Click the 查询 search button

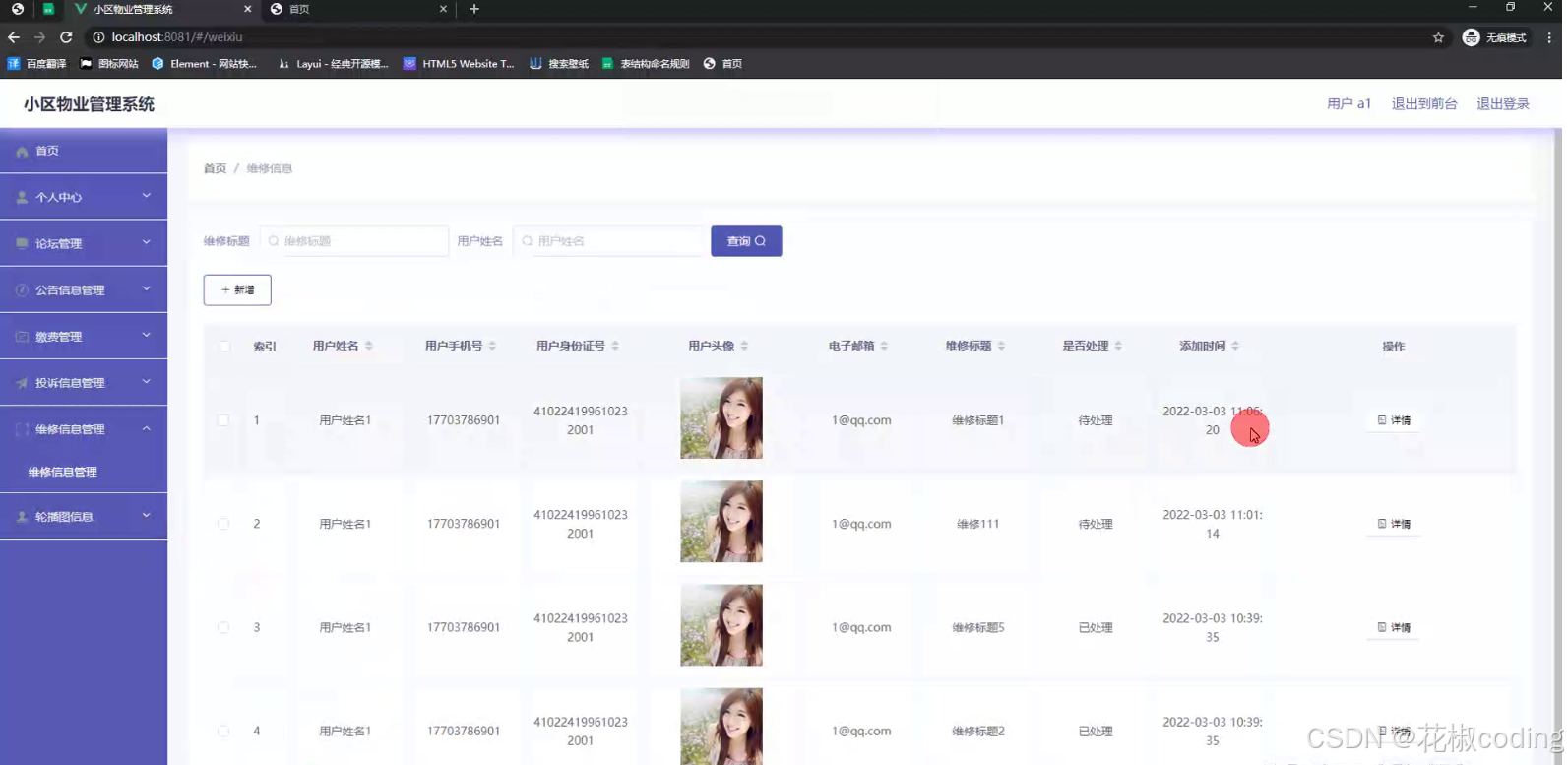coord(746,241)
